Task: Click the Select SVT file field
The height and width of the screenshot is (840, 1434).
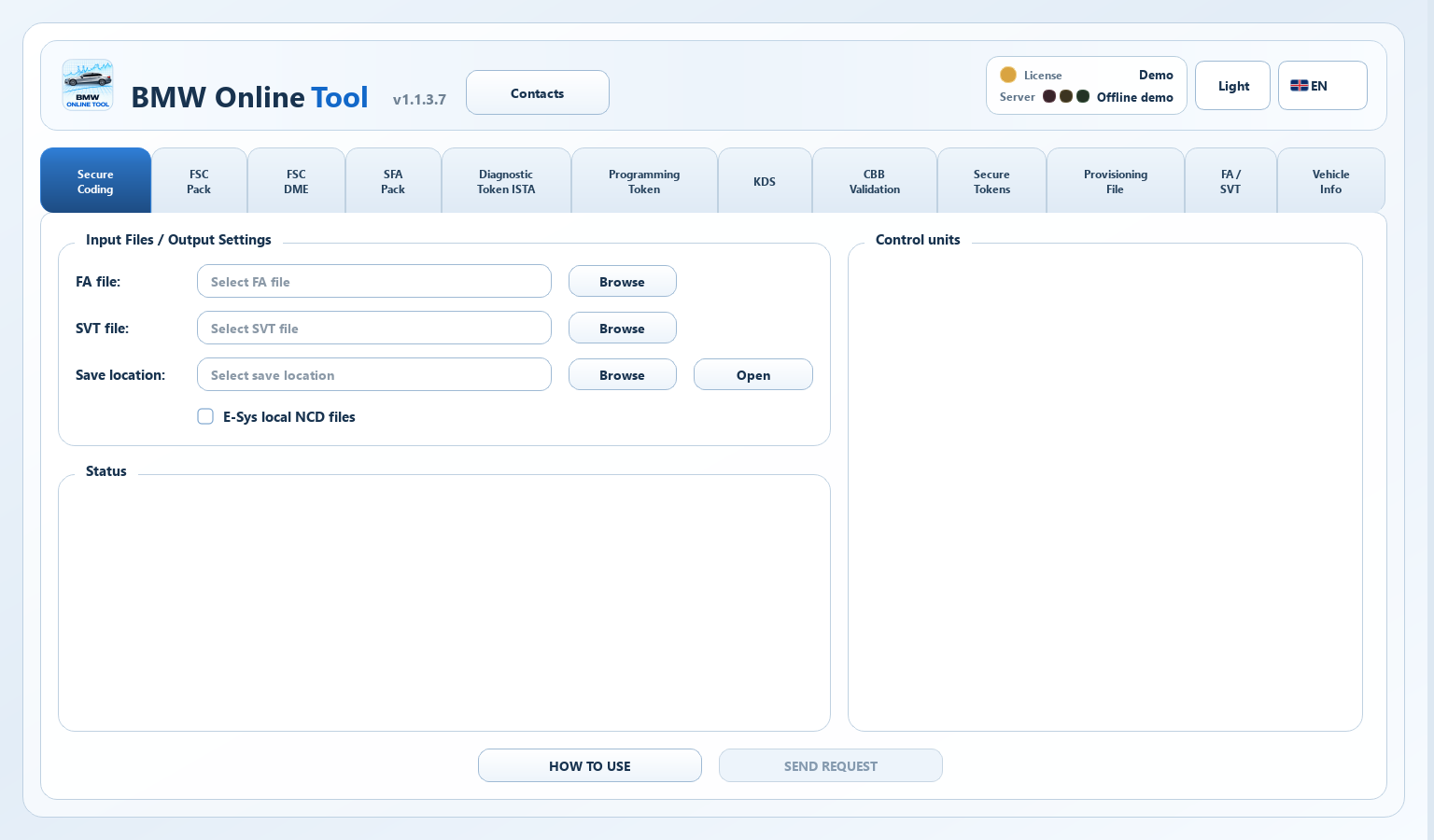Action: click(374, 328)
